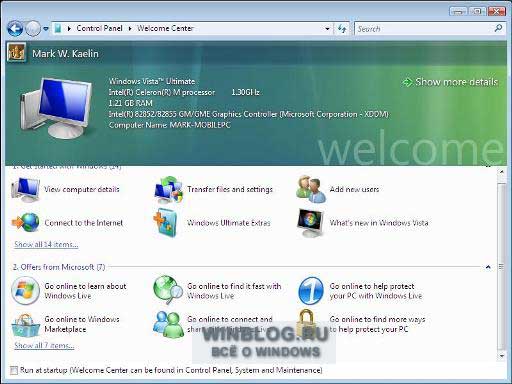The height and width of the screenshot is (384, 512).
Task: Click Show all 14 items link
Action: pyautogui.click(x=46, y=244)
